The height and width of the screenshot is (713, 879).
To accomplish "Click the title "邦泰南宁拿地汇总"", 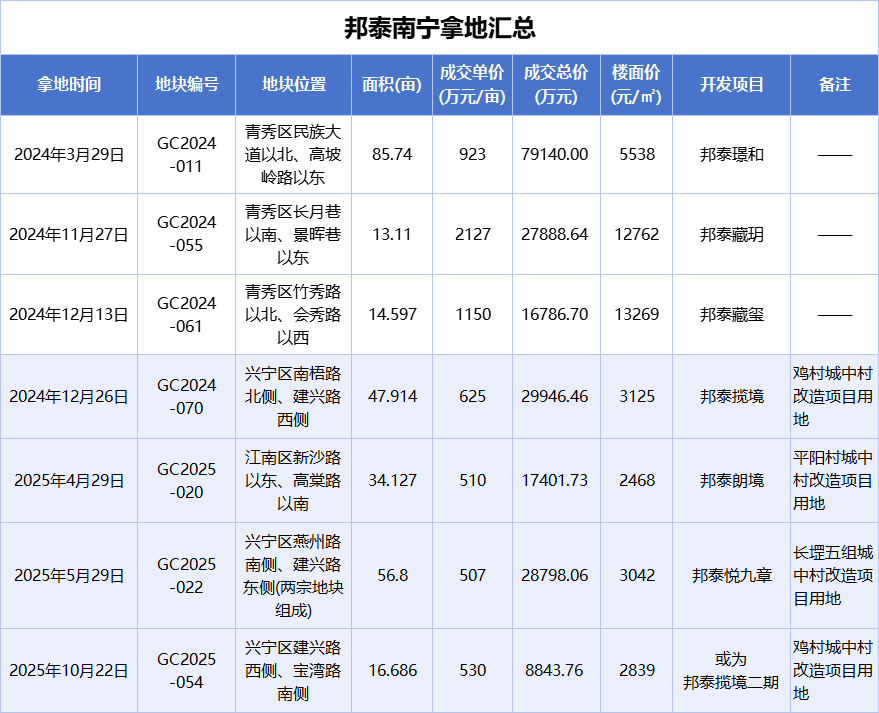I will tap(439, 27).
